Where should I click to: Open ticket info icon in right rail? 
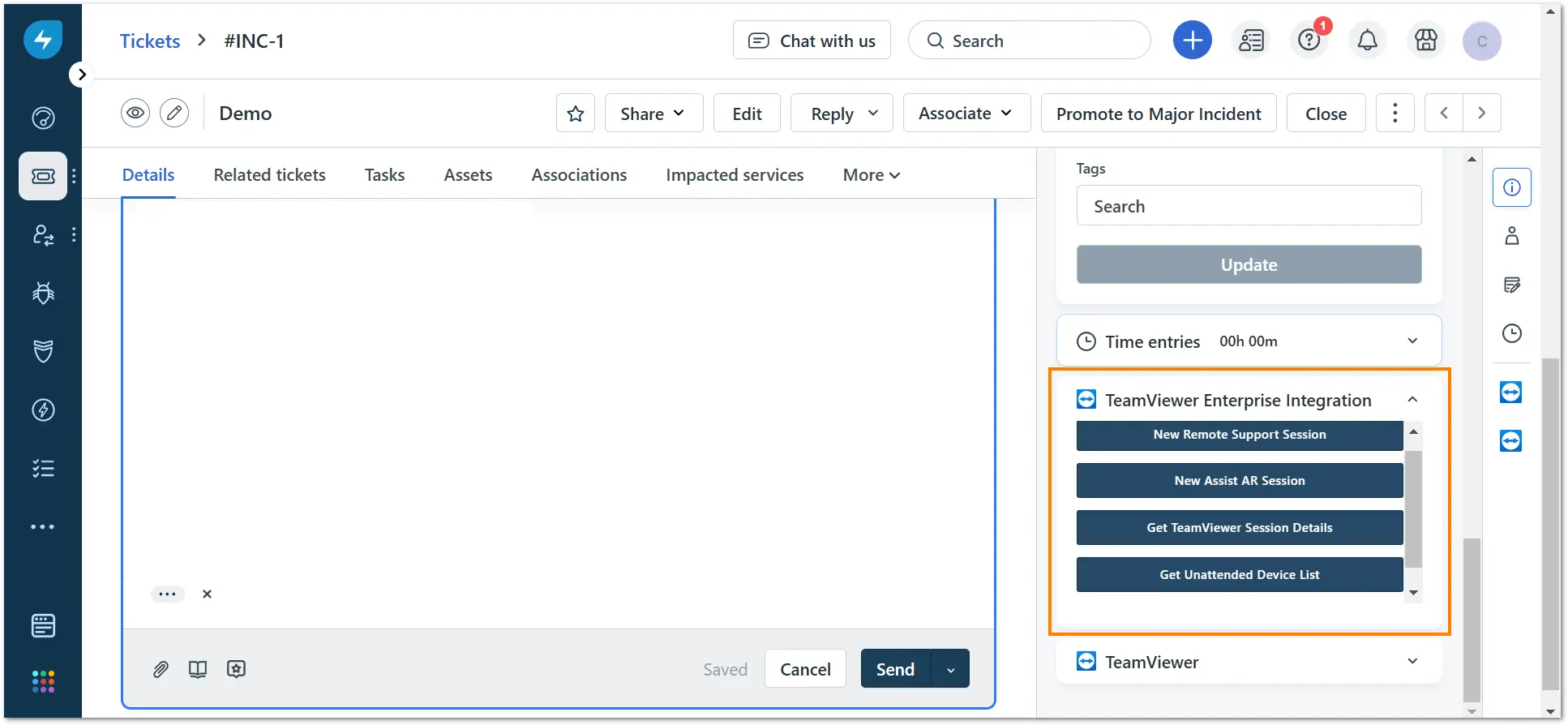click(1512, 187)
